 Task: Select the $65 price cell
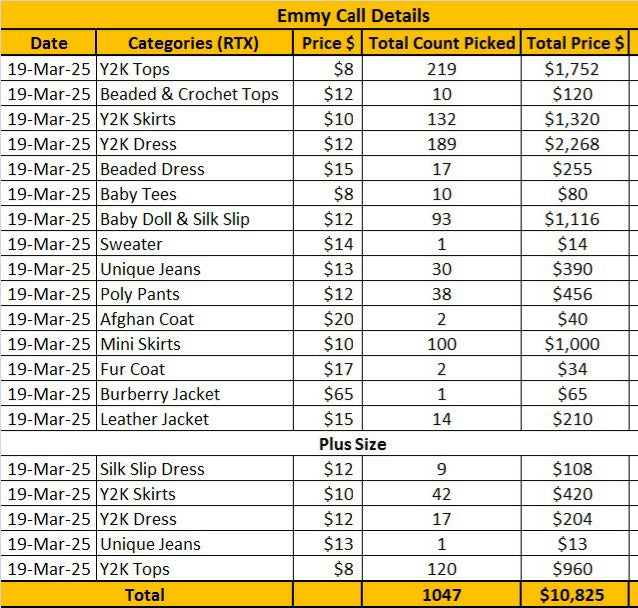[328, 394]
